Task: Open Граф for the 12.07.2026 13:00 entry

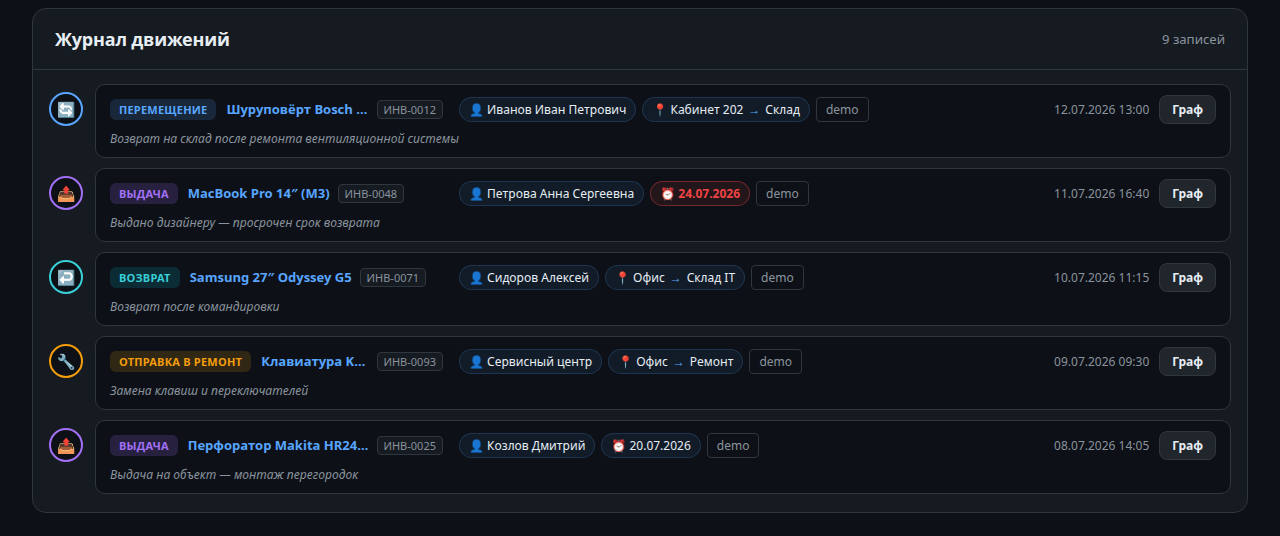Action: (x=1187, y=110)
